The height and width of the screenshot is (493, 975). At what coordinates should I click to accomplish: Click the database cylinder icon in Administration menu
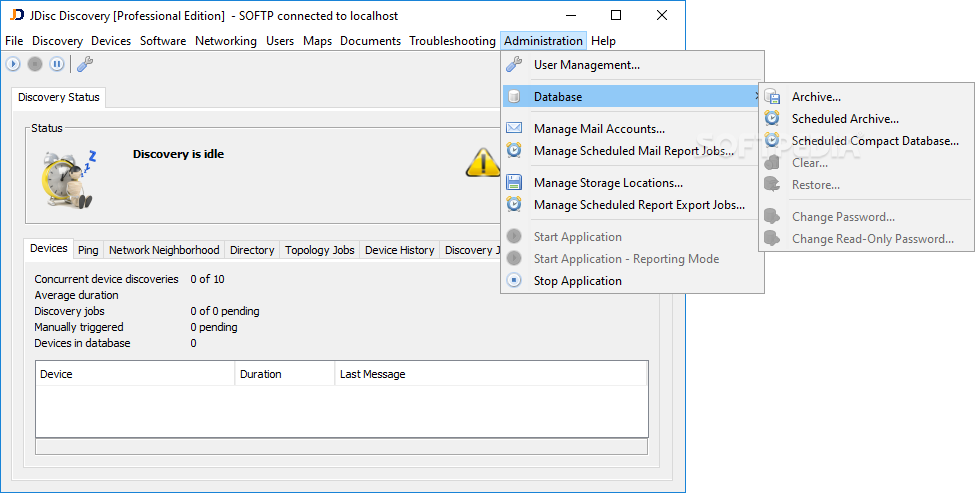click(x=514, y=96)
